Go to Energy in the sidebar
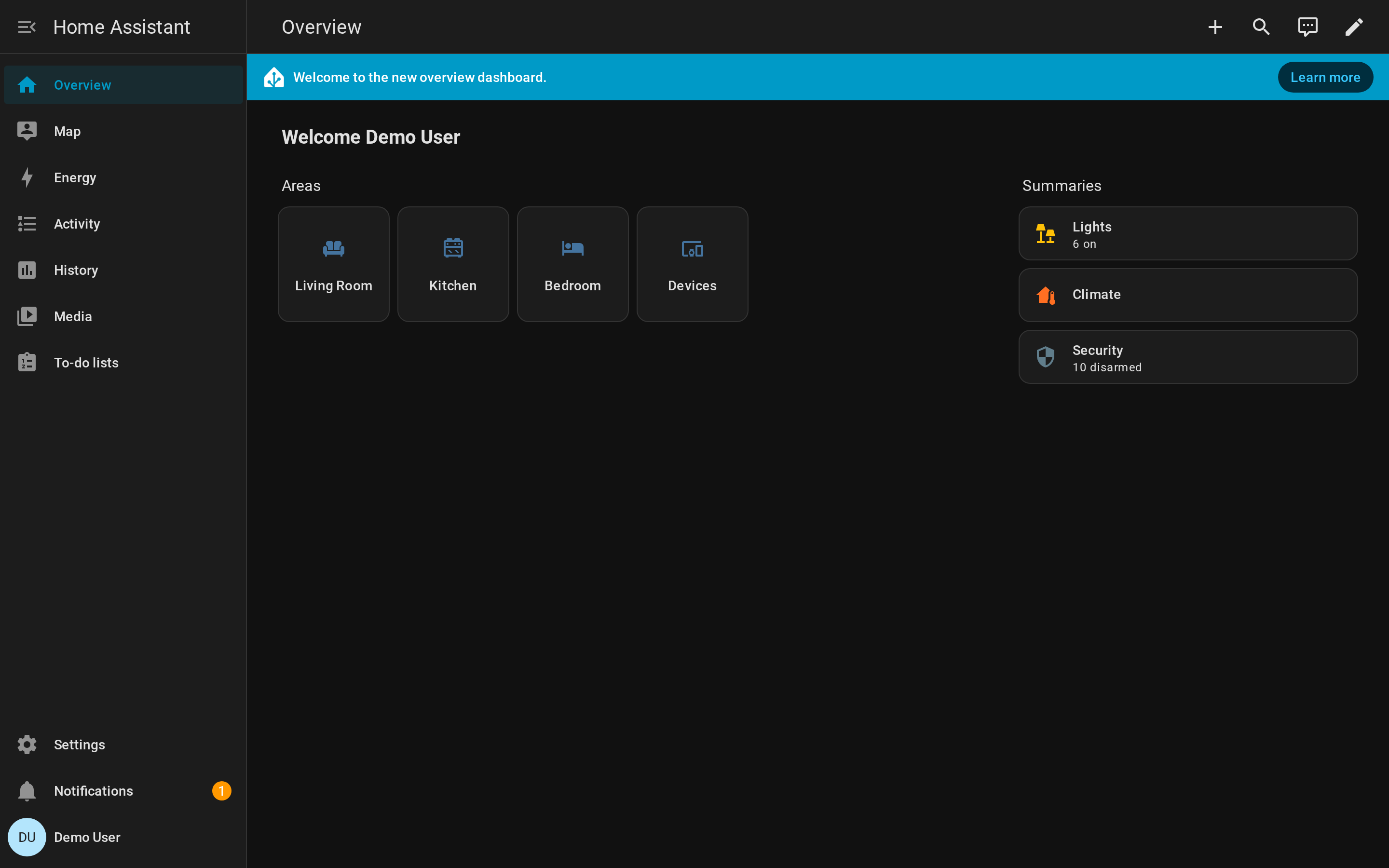 click(123, 177)
